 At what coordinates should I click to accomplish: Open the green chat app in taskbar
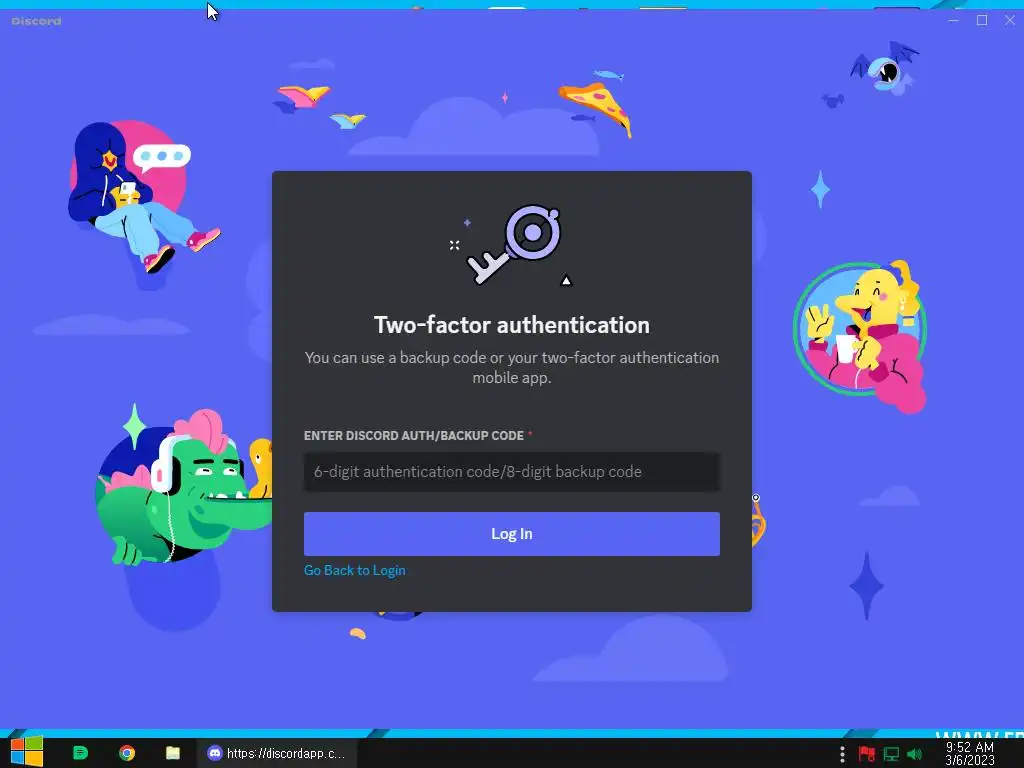[x=80, y=753]
